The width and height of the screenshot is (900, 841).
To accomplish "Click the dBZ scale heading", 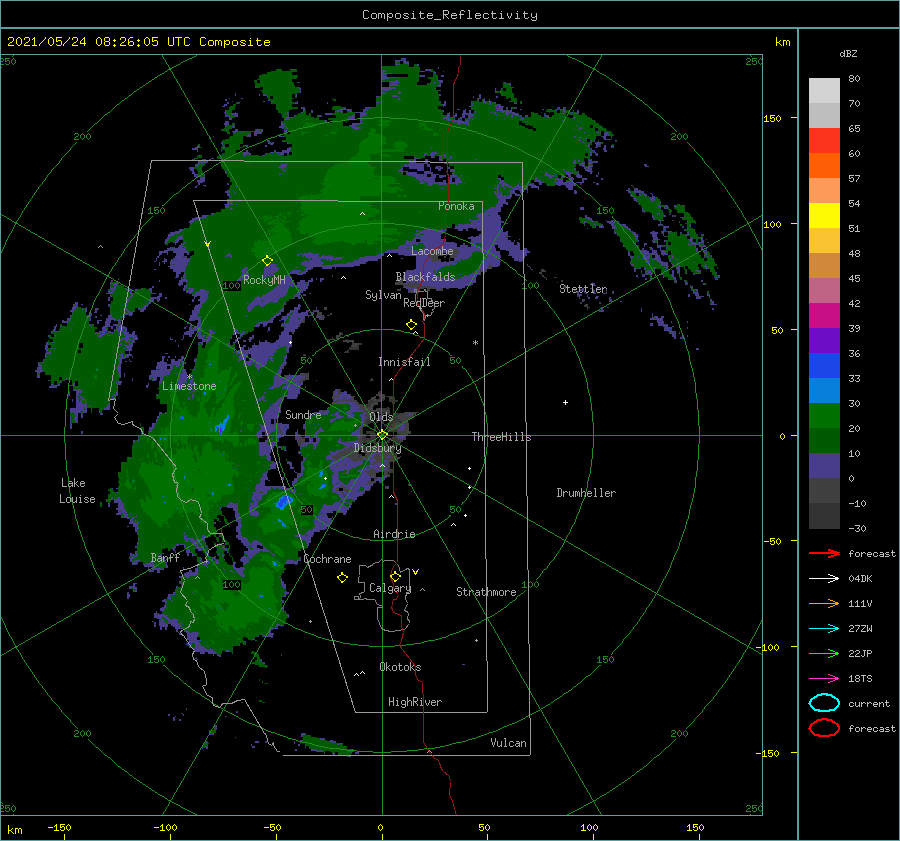I will pyautogui.click(x=848, y=54).
